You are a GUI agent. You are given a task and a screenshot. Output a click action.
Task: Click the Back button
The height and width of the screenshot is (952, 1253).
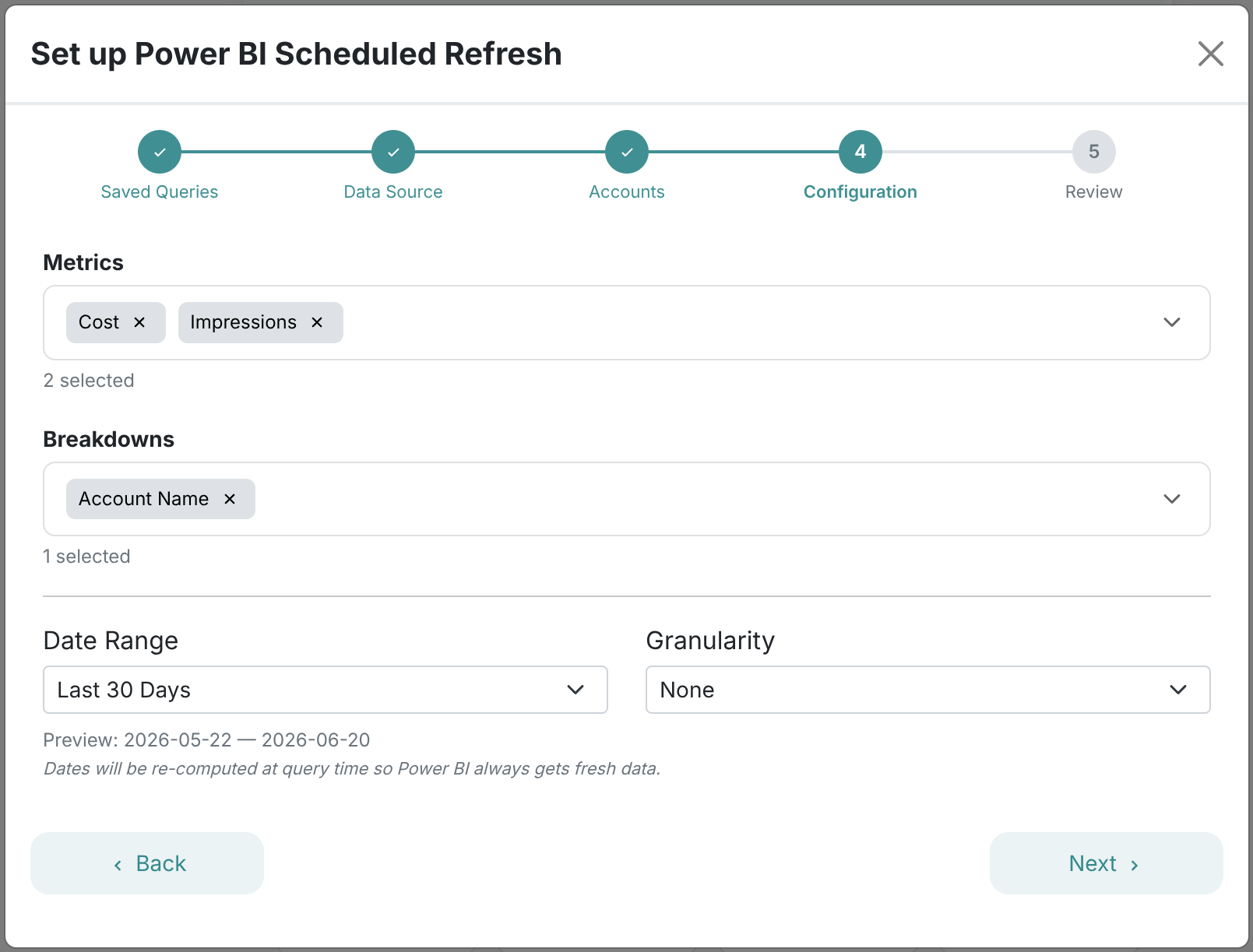147,863
